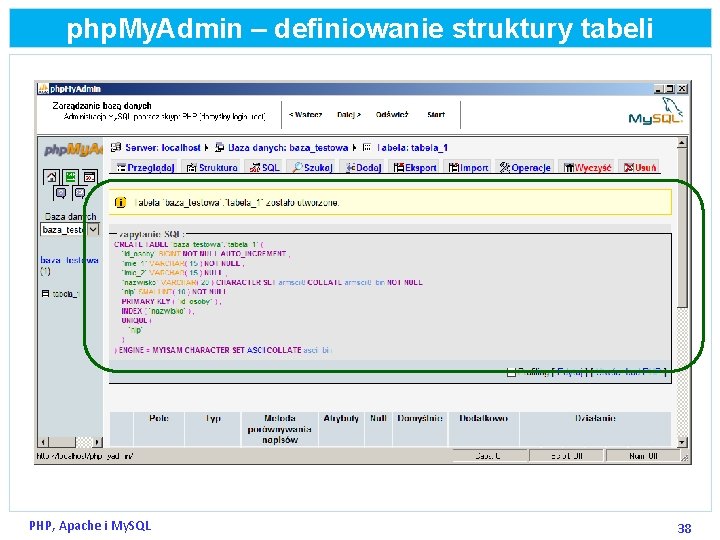
Task: Click the 'Dalej >' navigation button
Action: click(349, 114)
